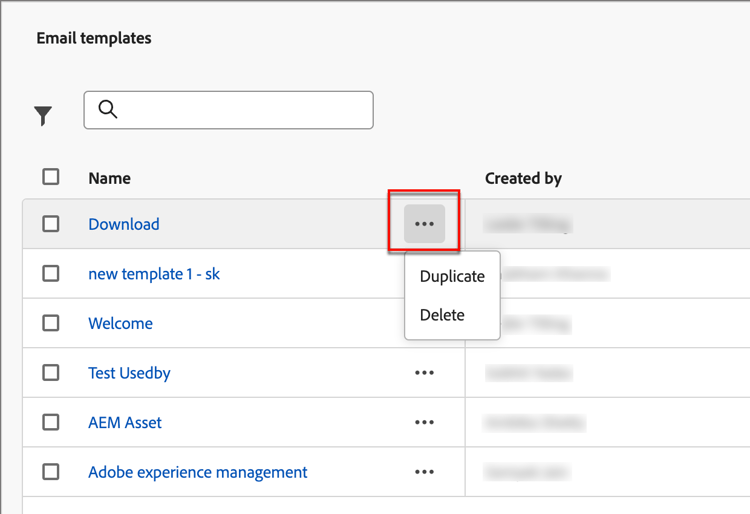Open more actions for AEM Asset

(424, 422)
